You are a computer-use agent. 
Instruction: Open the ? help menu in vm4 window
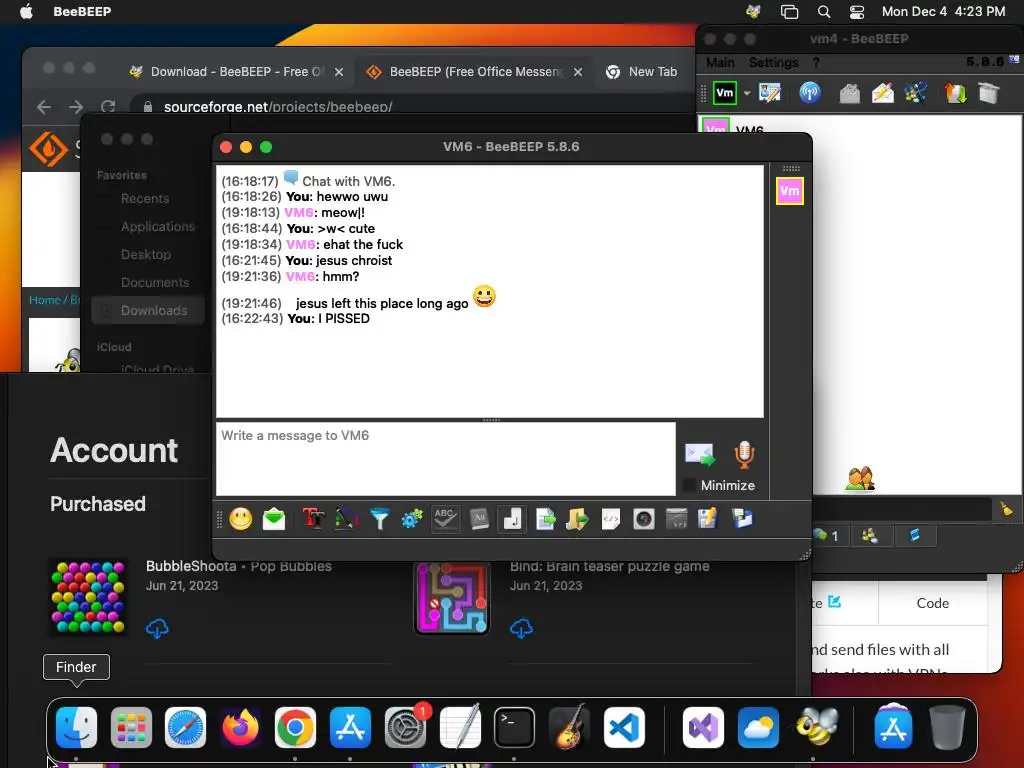[816, 63]
